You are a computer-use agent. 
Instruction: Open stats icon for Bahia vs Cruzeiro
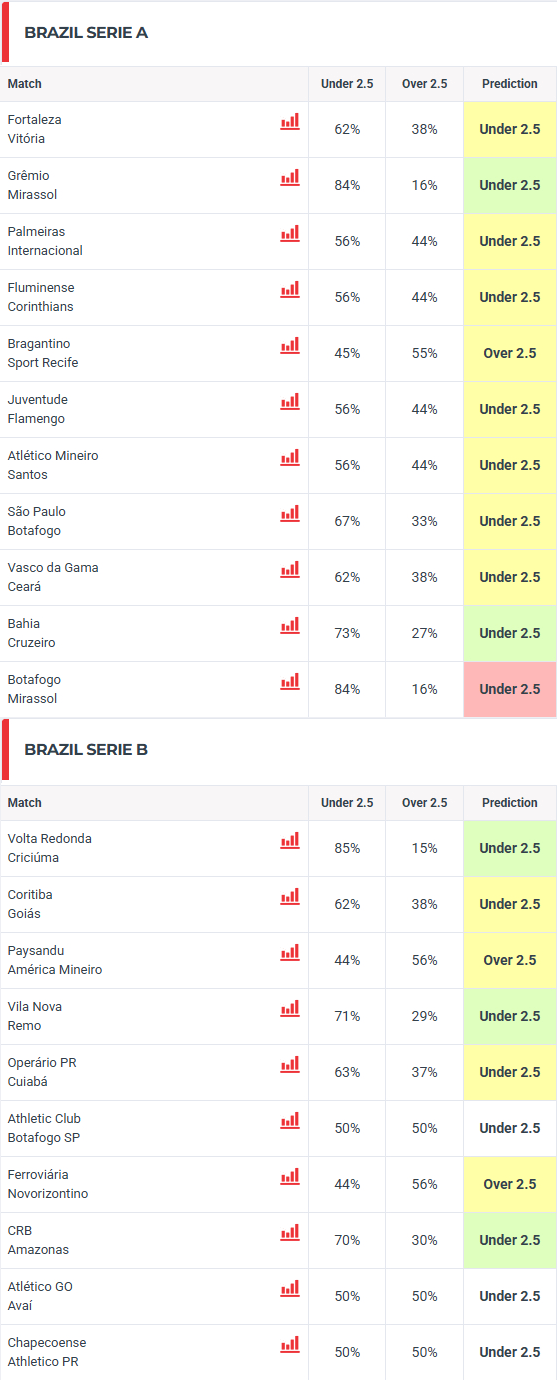pos(290,625)
